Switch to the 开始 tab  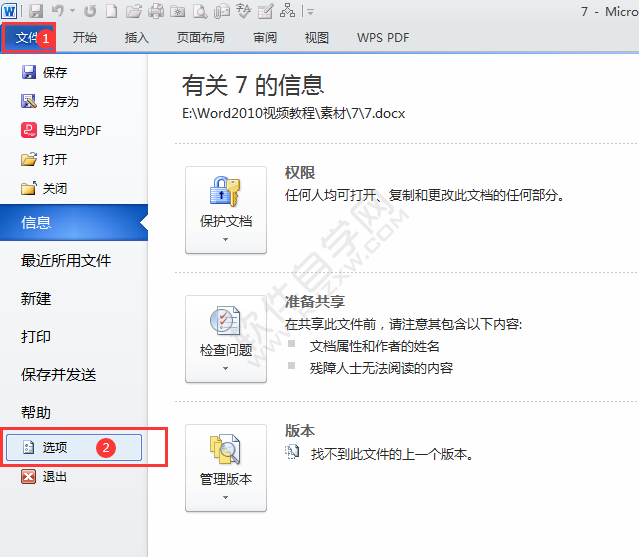click(x=85, y=37)
